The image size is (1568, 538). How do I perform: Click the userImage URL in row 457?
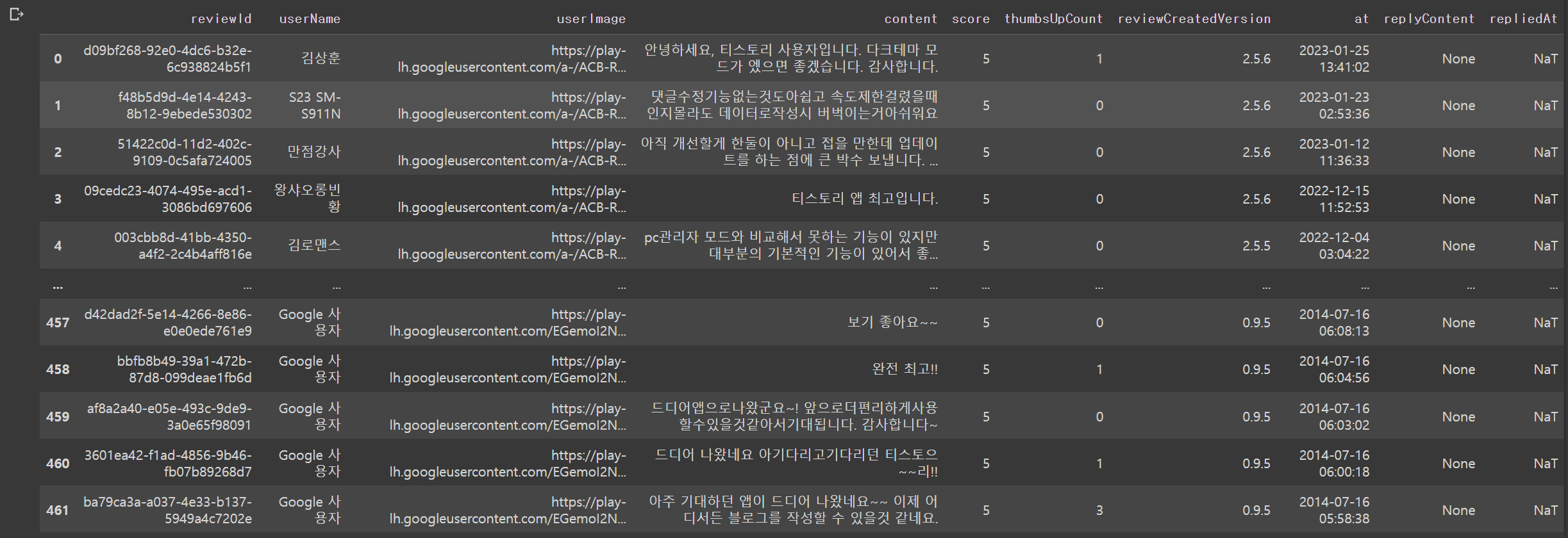point(508,322)
